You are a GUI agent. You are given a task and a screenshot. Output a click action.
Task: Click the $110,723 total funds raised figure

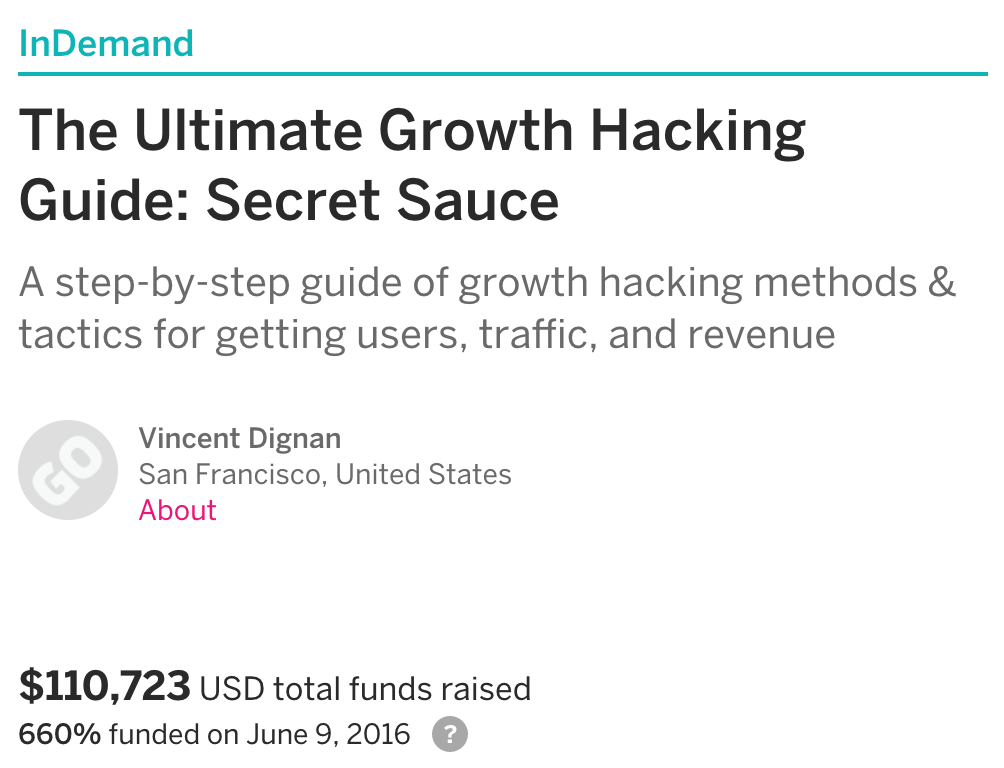coord(105,686)
